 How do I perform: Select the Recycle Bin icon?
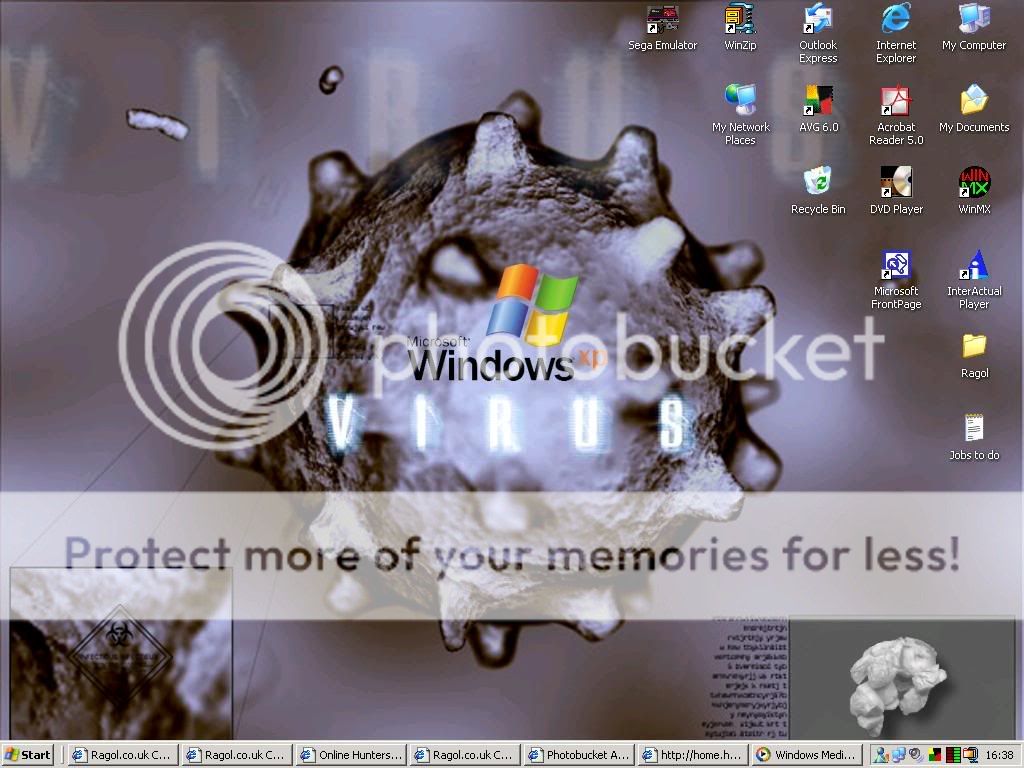point(817,183)
